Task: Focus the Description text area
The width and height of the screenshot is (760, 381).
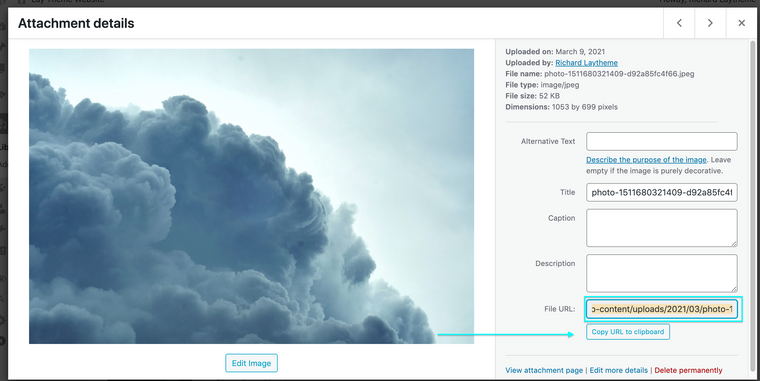Action: pos(662,273)
